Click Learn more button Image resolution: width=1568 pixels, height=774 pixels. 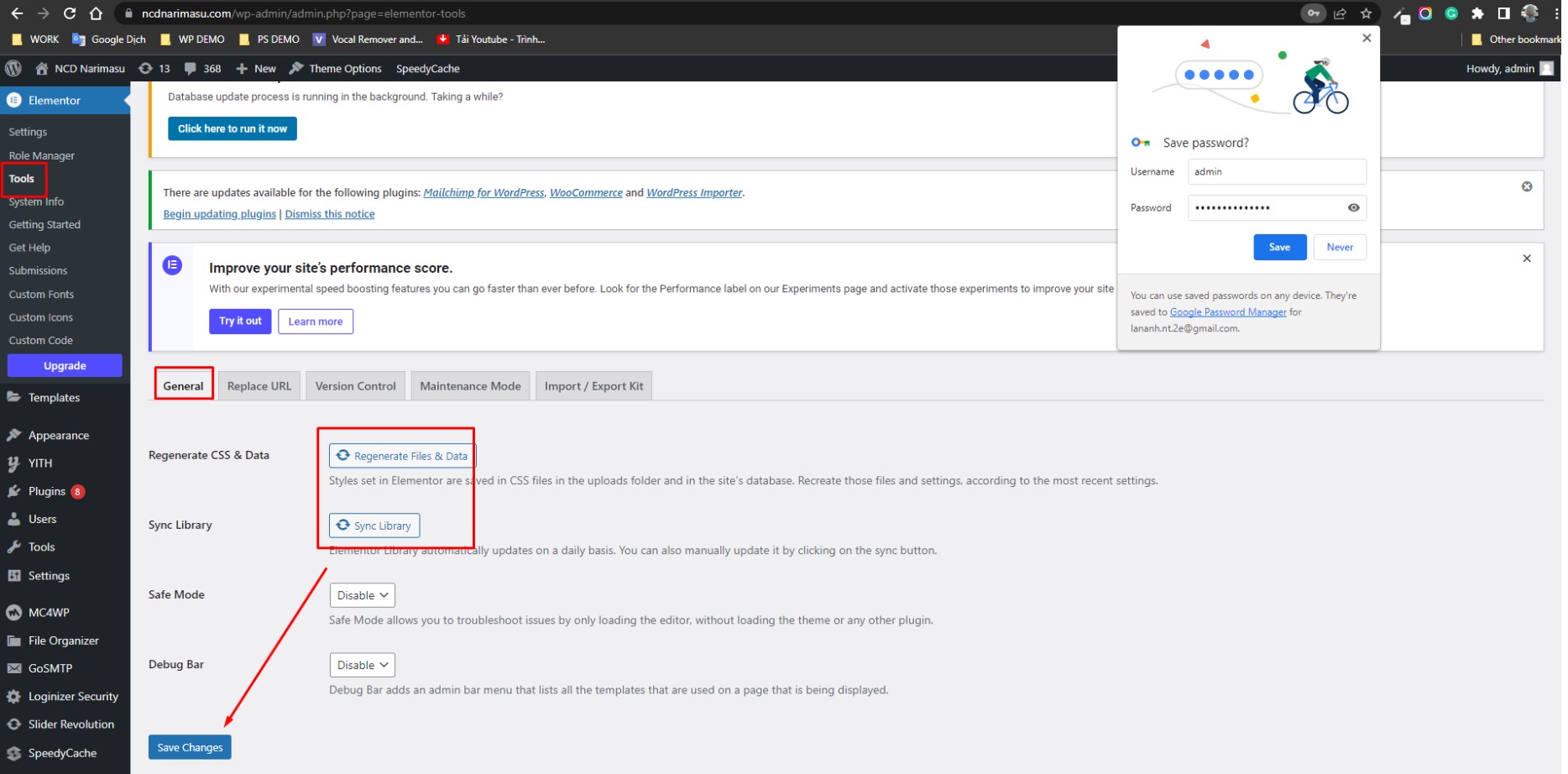(x=316, y=322)
